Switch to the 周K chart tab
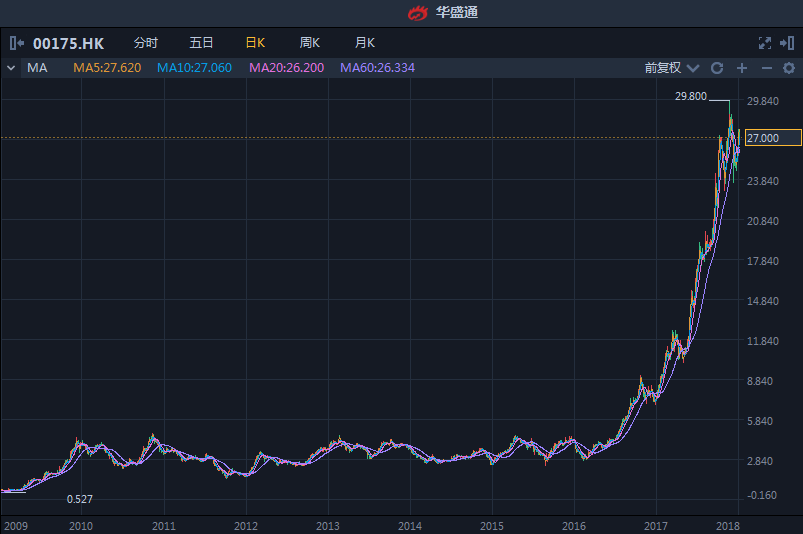Viewport: 803px width, 534px height. pyautogui.click(x=310, y=43)
